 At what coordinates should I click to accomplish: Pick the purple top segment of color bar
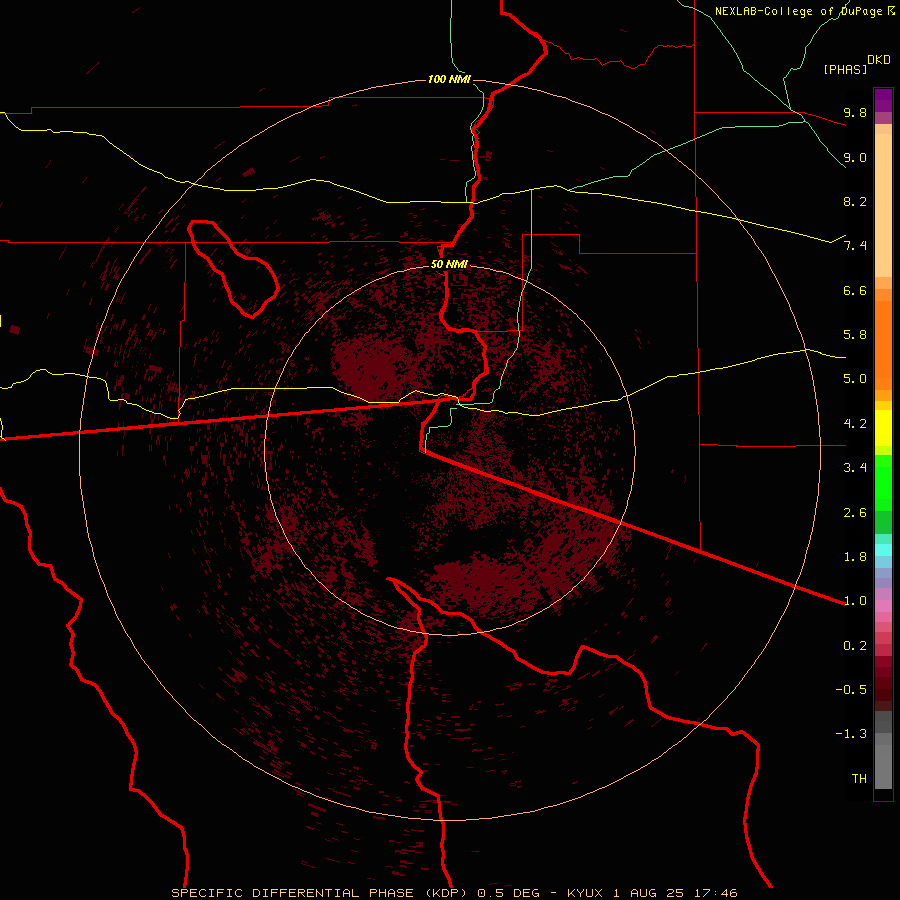point(883,100)
